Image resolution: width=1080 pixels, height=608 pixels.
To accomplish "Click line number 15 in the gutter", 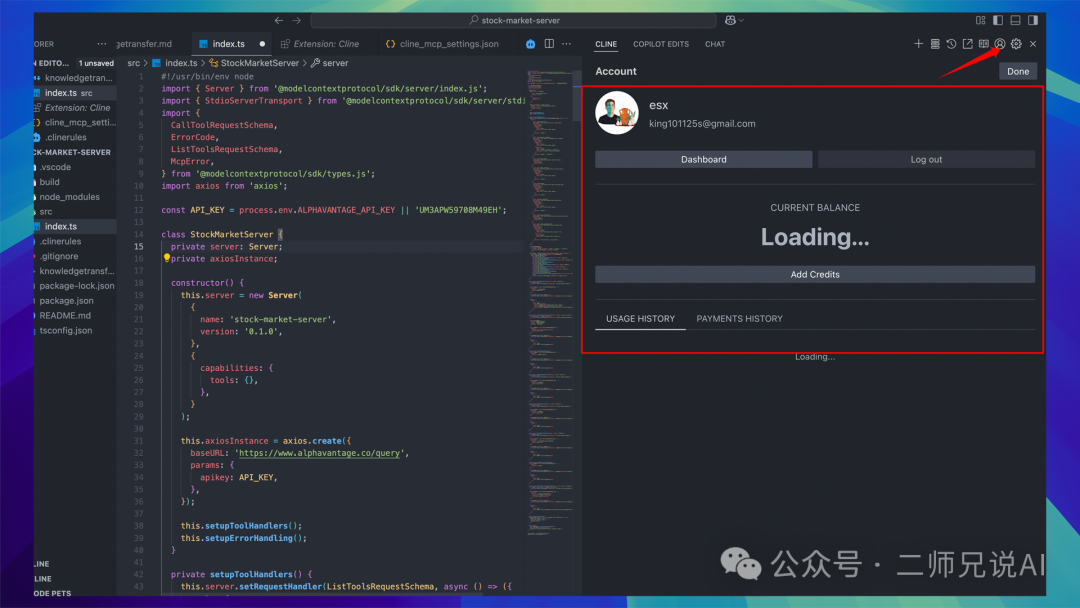I will click(138, 247).
